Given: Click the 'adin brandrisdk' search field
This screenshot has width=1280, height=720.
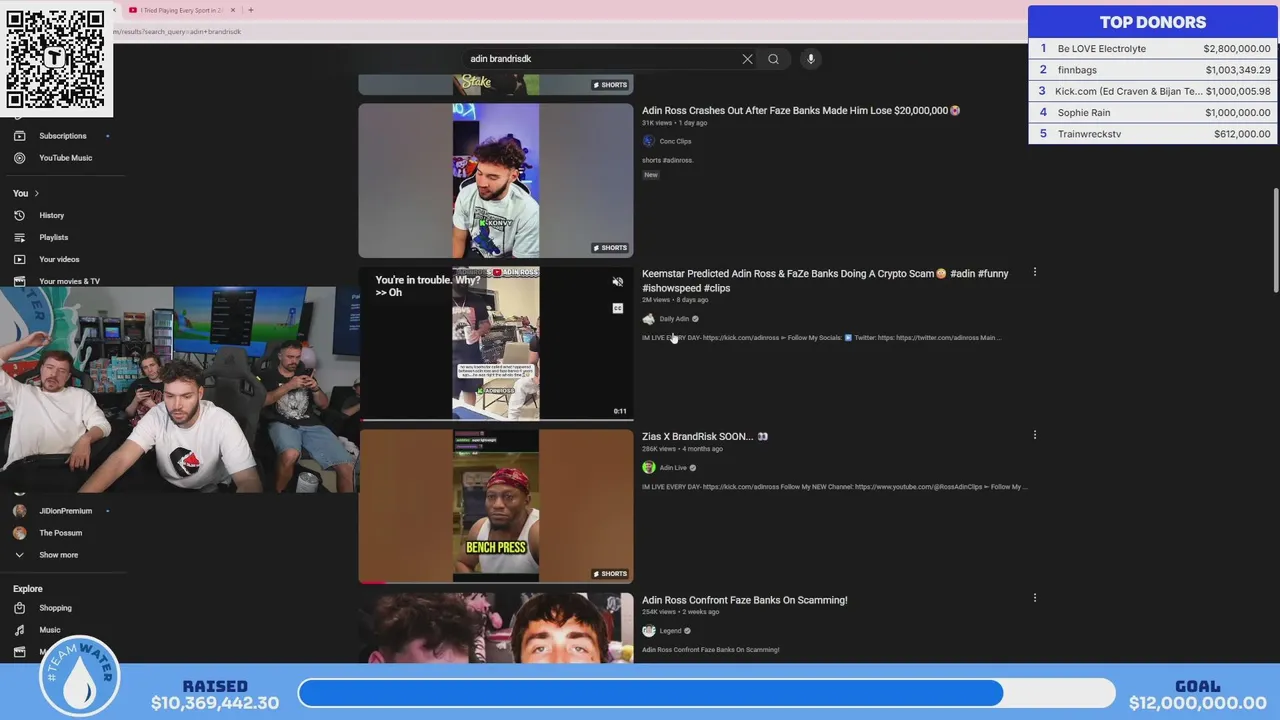Looking at the screenshot, I should pos(600,59).
